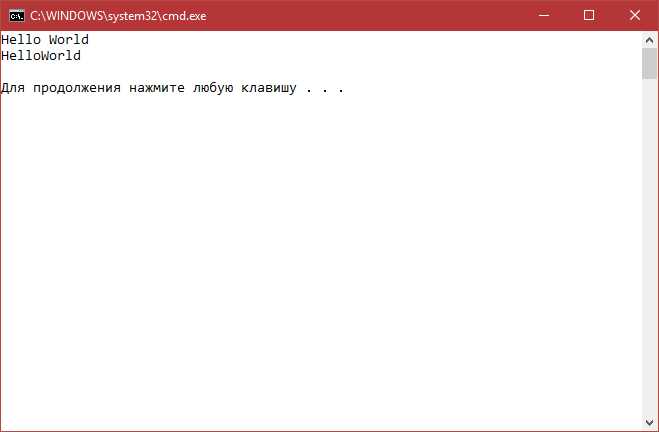Click the word "World" in the first output line

69,40
